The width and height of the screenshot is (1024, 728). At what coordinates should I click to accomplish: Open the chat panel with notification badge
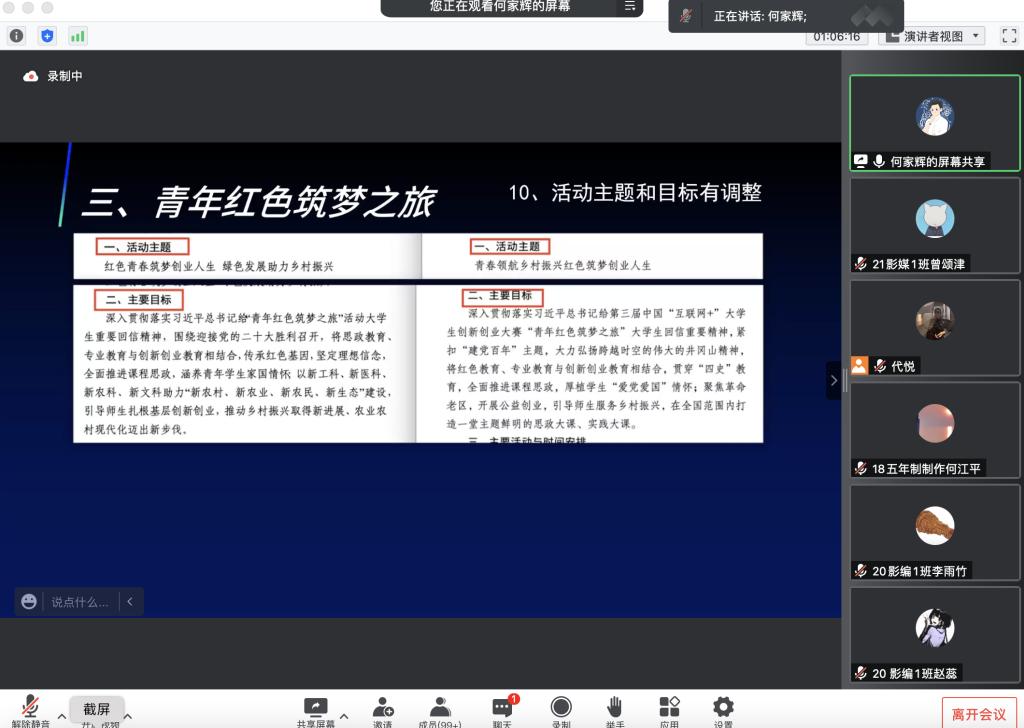(x=504, y=709)
